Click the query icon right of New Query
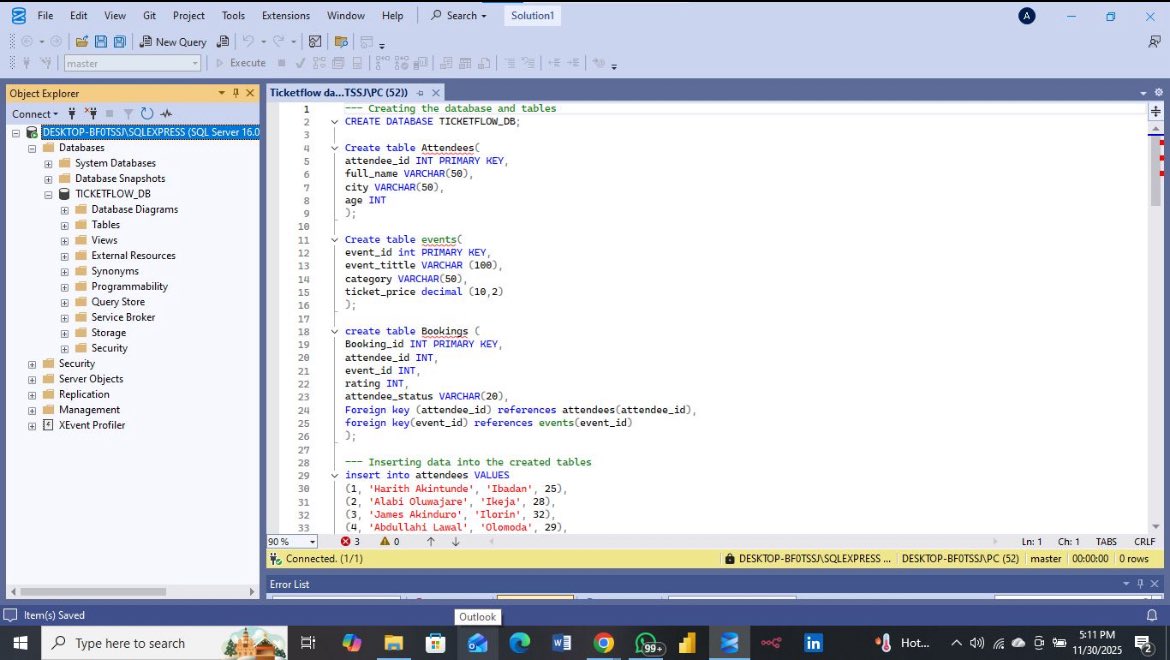Image resolution: width=1170 pixels, height=660 pixels. pos(222,42)
